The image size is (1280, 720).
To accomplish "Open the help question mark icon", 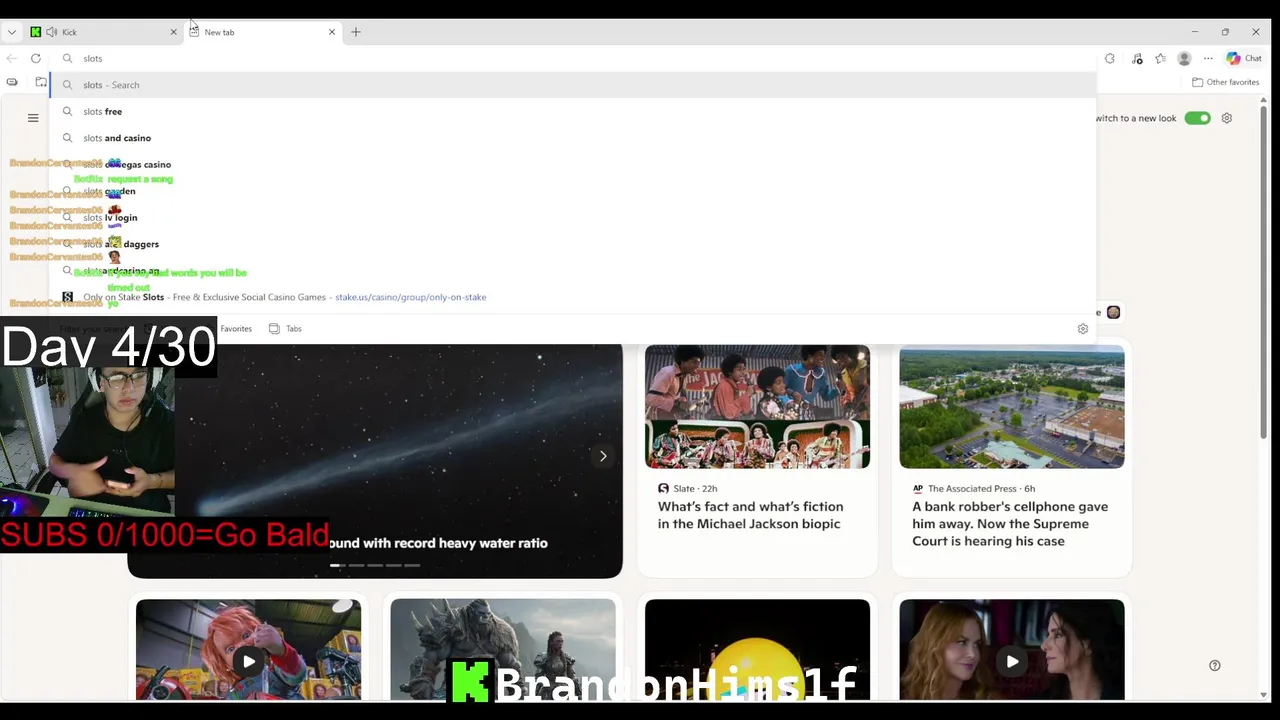I will click(x=1215, y=665).
